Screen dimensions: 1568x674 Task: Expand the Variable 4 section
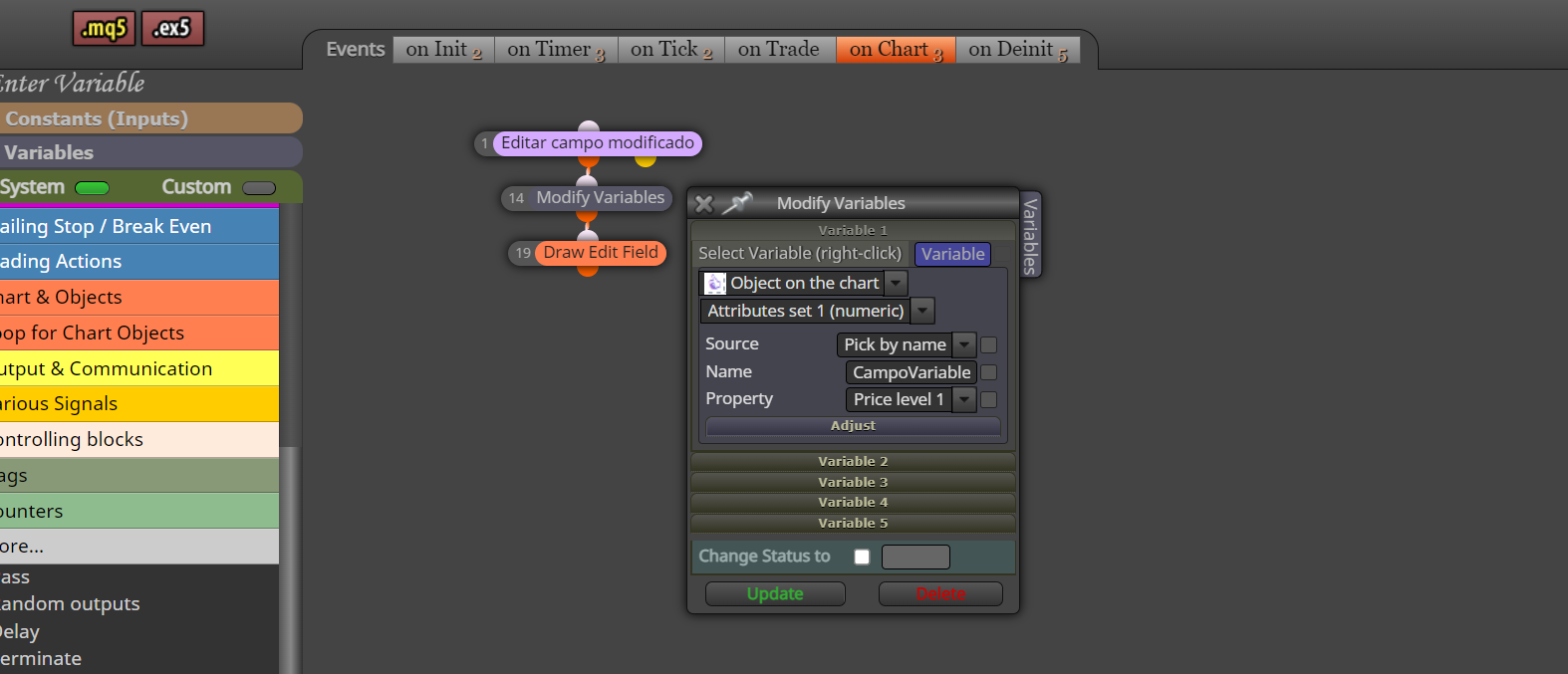(x=853, y=502)
